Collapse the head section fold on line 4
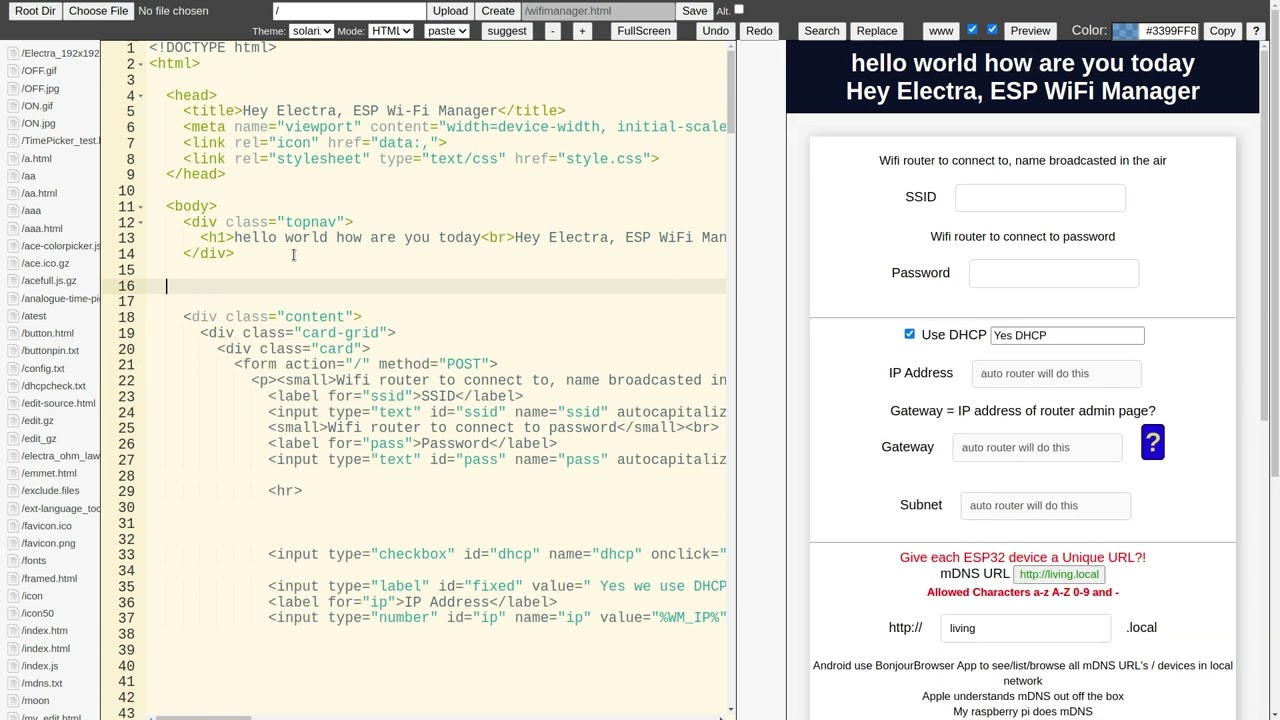This screenshot has height=720, width=1280. click(x=141, y=96)
